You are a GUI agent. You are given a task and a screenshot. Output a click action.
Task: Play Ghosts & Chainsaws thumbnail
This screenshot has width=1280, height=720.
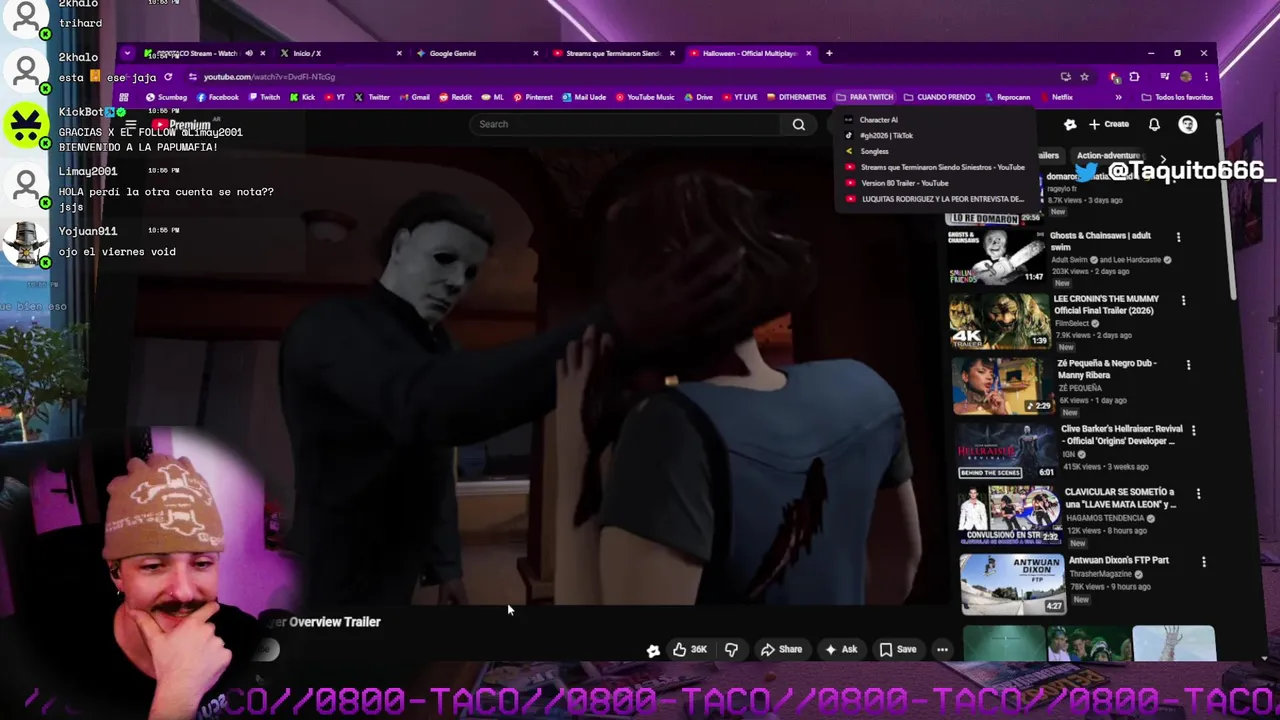997,257
